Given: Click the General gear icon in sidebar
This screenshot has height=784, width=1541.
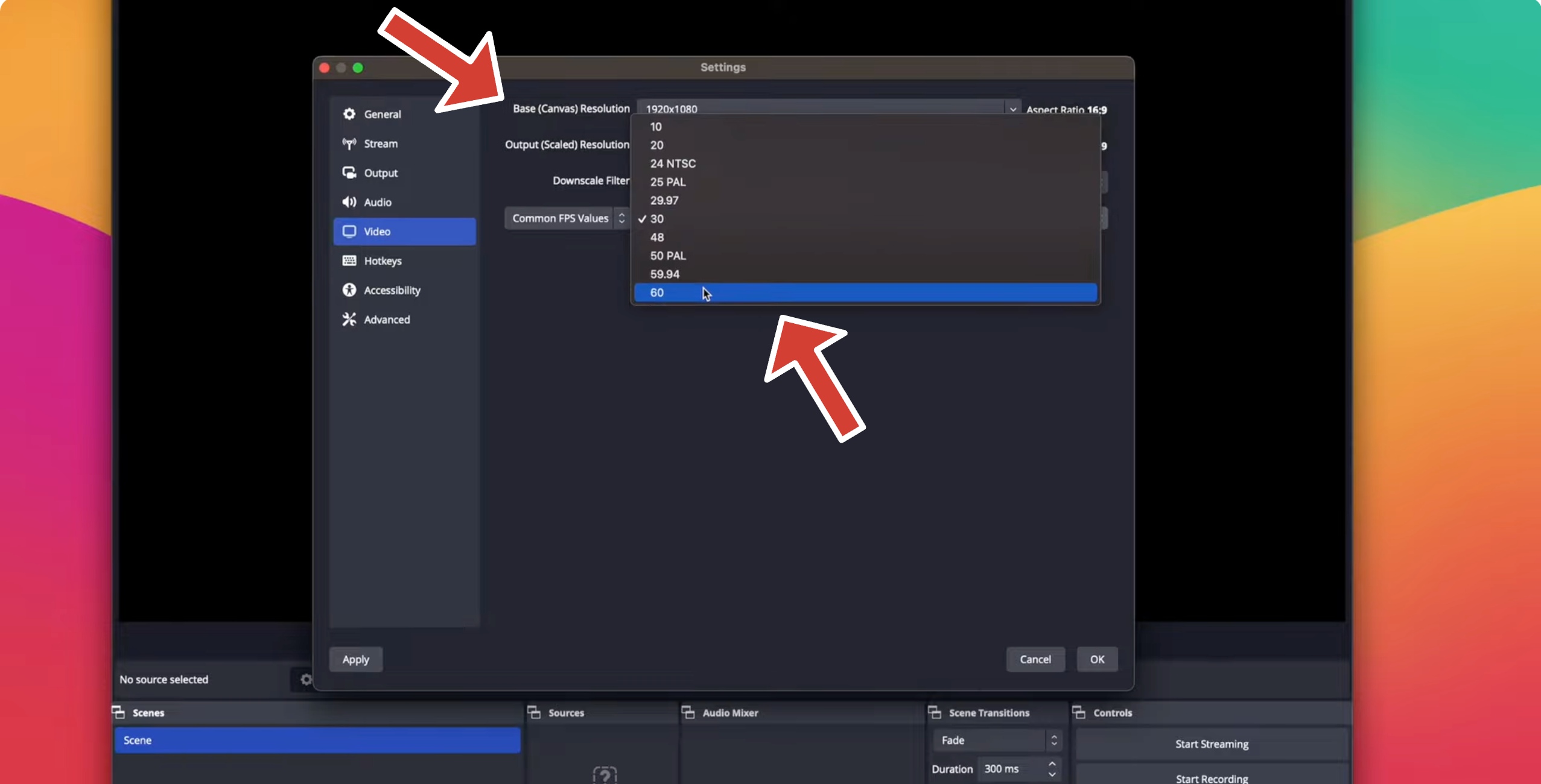Looking at the screenshot, I should pos(349,114).
